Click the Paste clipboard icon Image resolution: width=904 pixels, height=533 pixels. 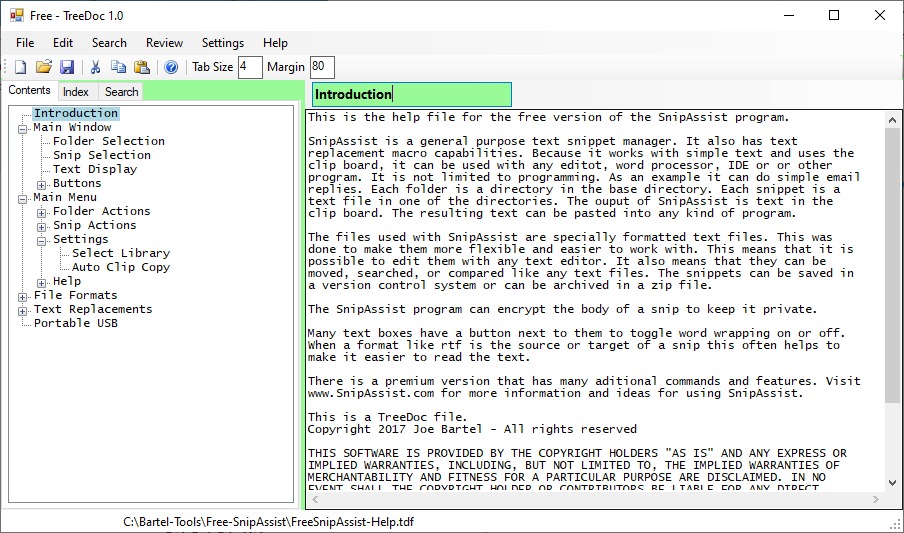point(142,67)
